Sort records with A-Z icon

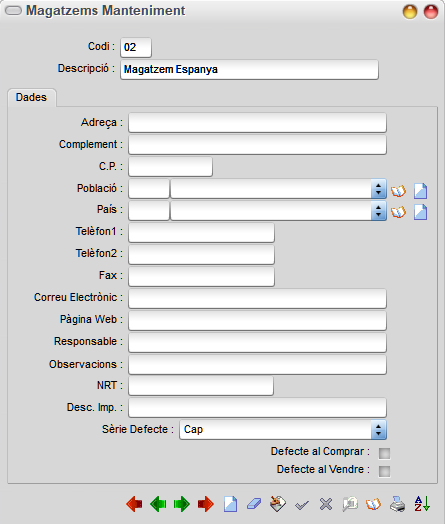[422, 504]
